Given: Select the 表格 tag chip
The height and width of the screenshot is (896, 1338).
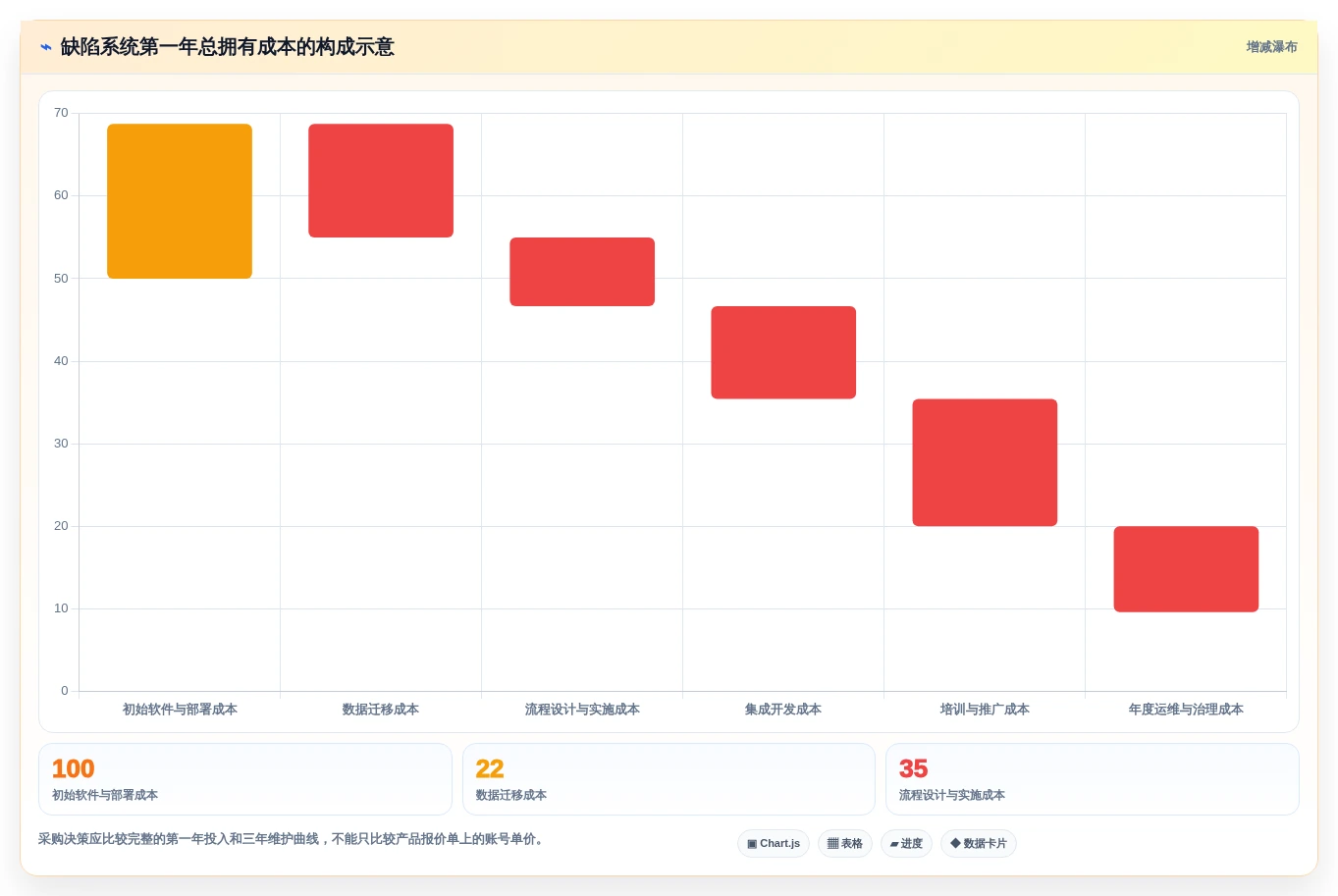Looking at the screenshot, I should pos(845,844).
